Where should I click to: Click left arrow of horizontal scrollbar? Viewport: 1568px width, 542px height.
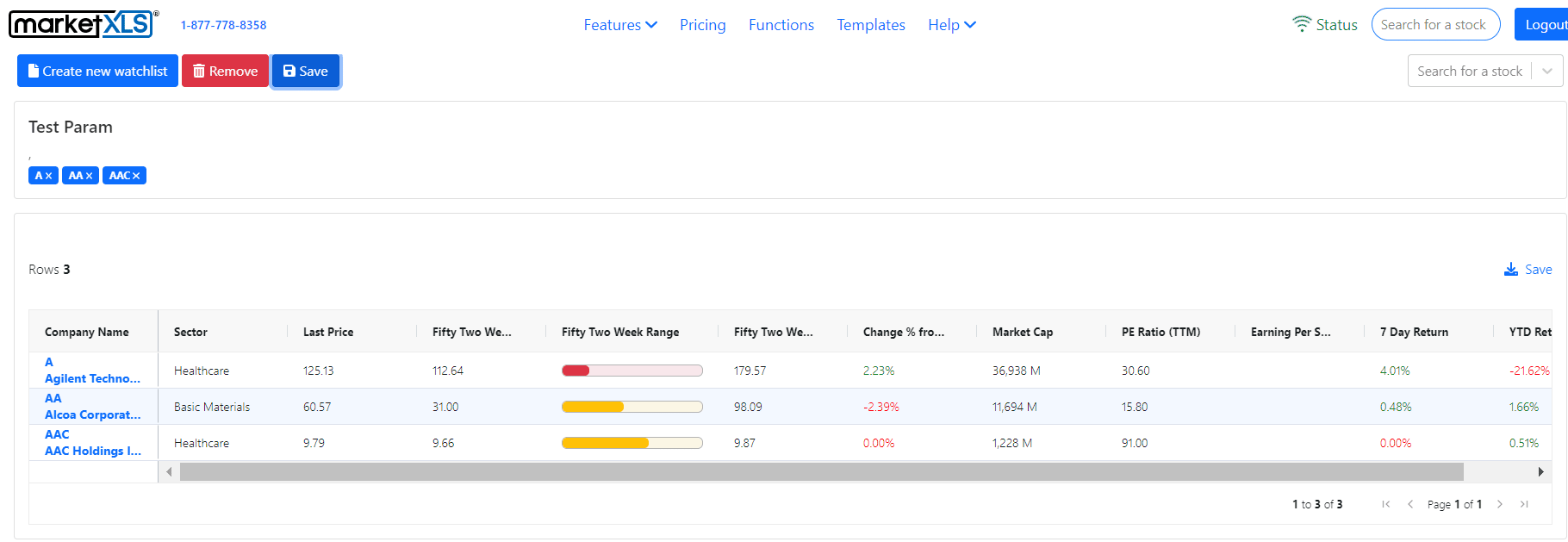click(x=169, y=471)
